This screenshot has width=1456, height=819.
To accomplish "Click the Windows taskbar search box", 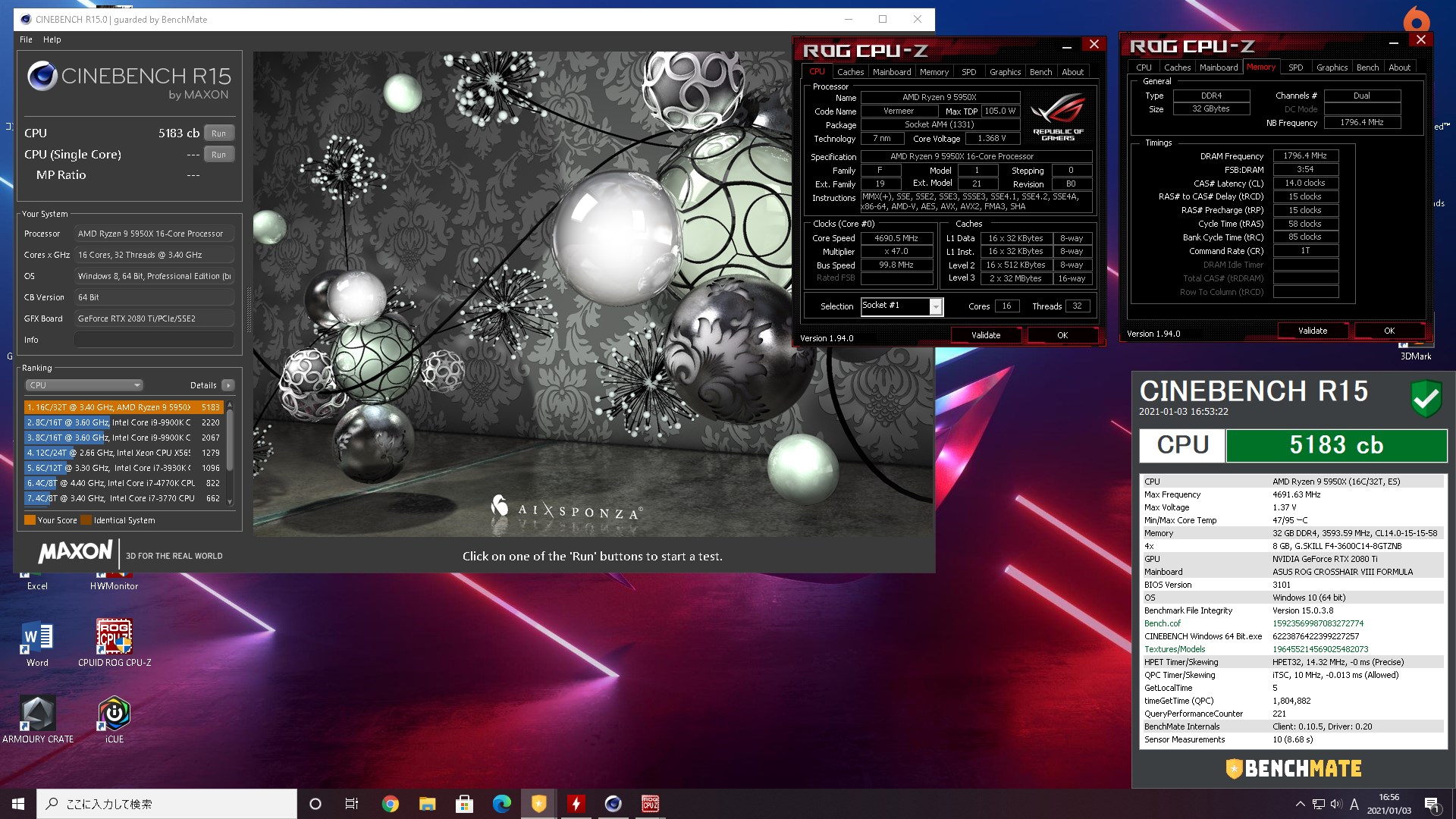I will pyautogui.click(x=167, y=804).
